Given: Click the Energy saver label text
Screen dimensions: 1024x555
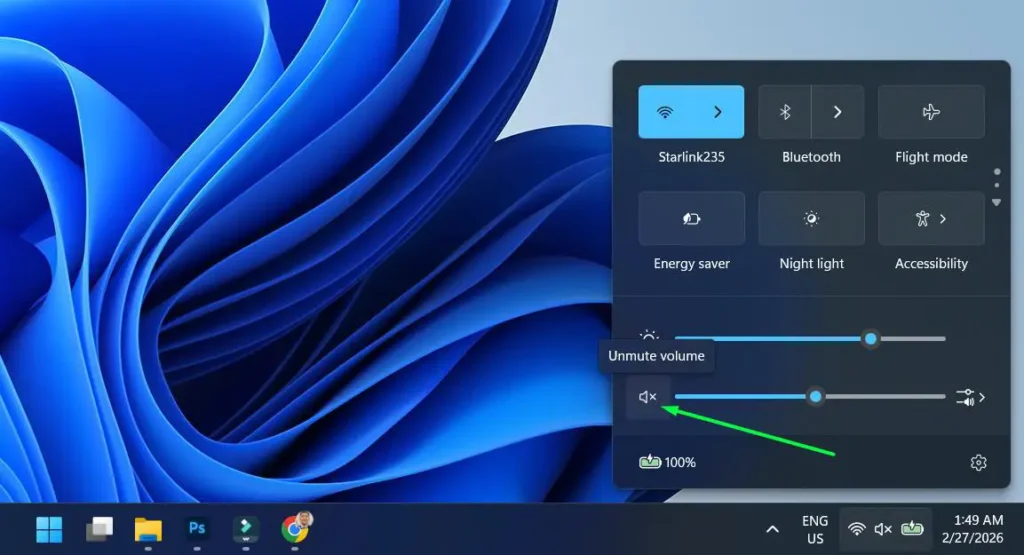Looking at the screenshot, I should (x=692, y=264).
